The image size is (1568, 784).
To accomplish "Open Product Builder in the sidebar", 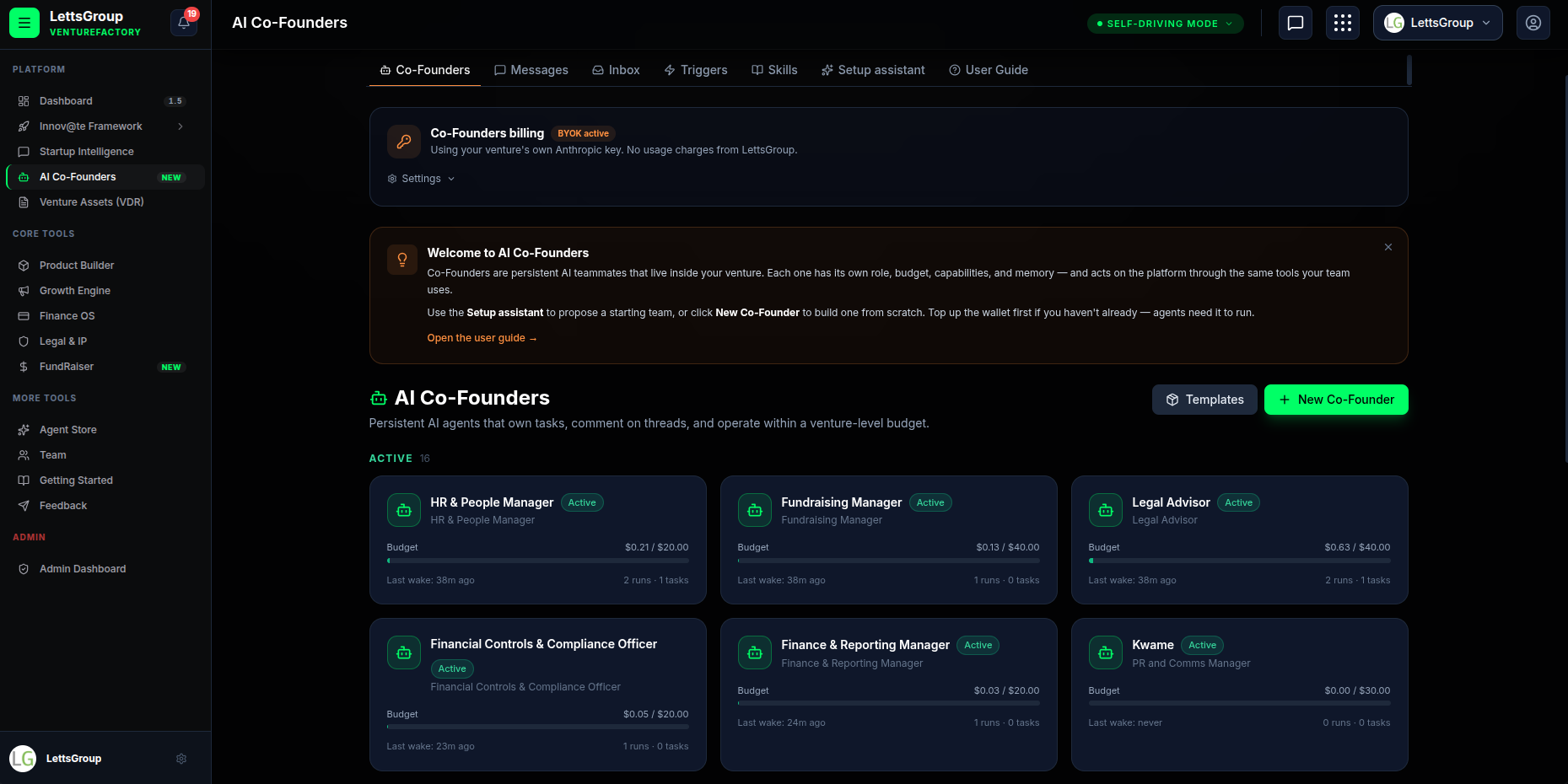I will pos(105,266).
